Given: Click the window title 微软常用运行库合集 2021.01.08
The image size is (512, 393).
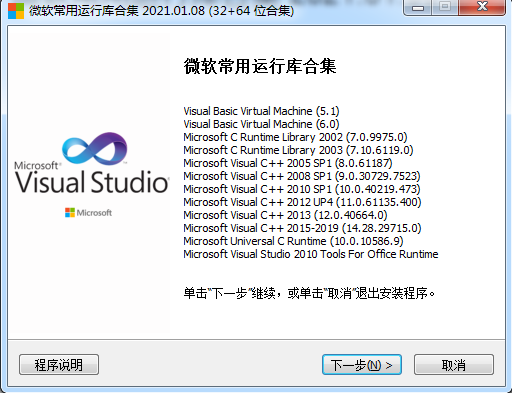Looking at the screenshot, I should point(162,11).
